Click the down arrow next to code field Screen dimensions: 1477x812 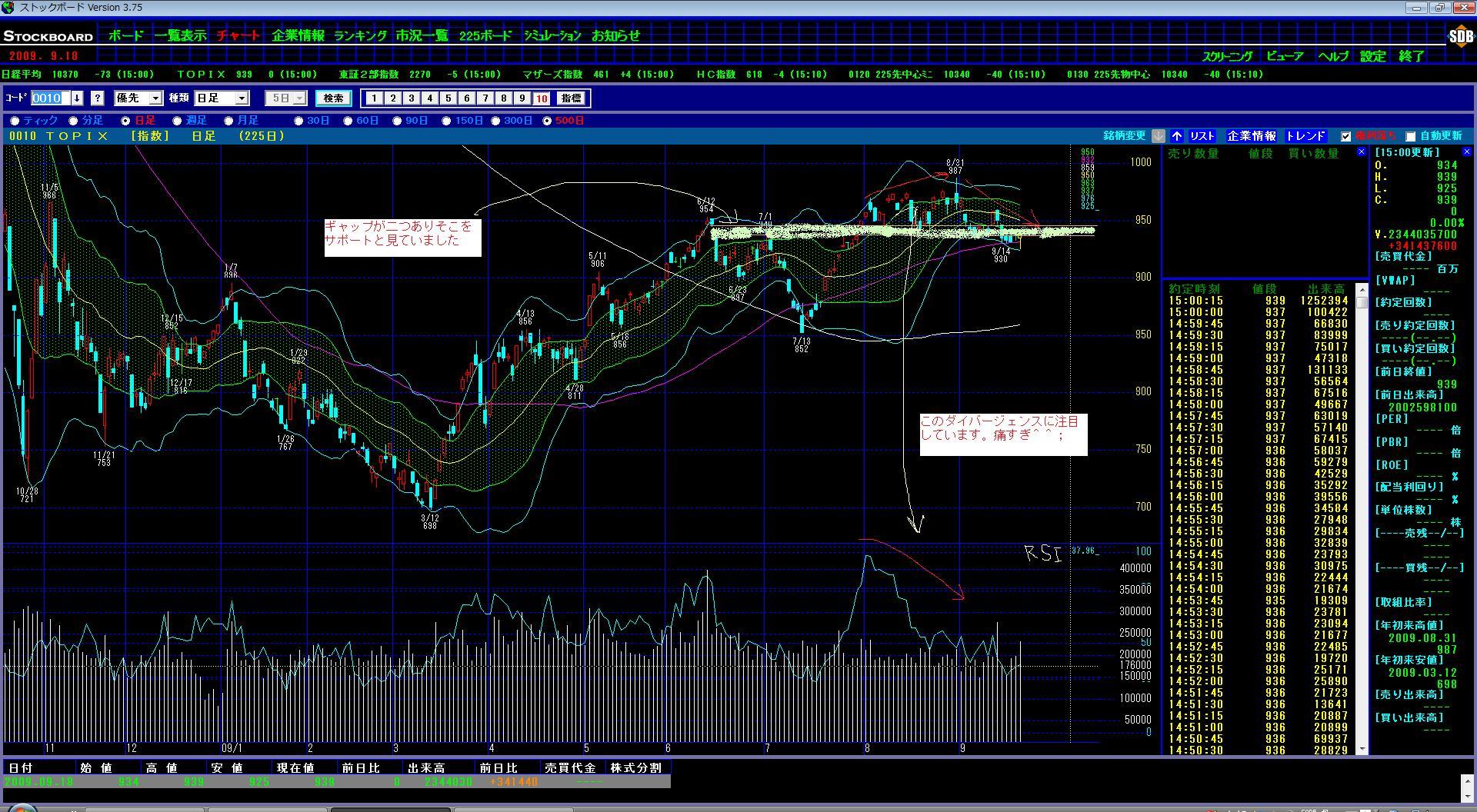coord(77,98)
